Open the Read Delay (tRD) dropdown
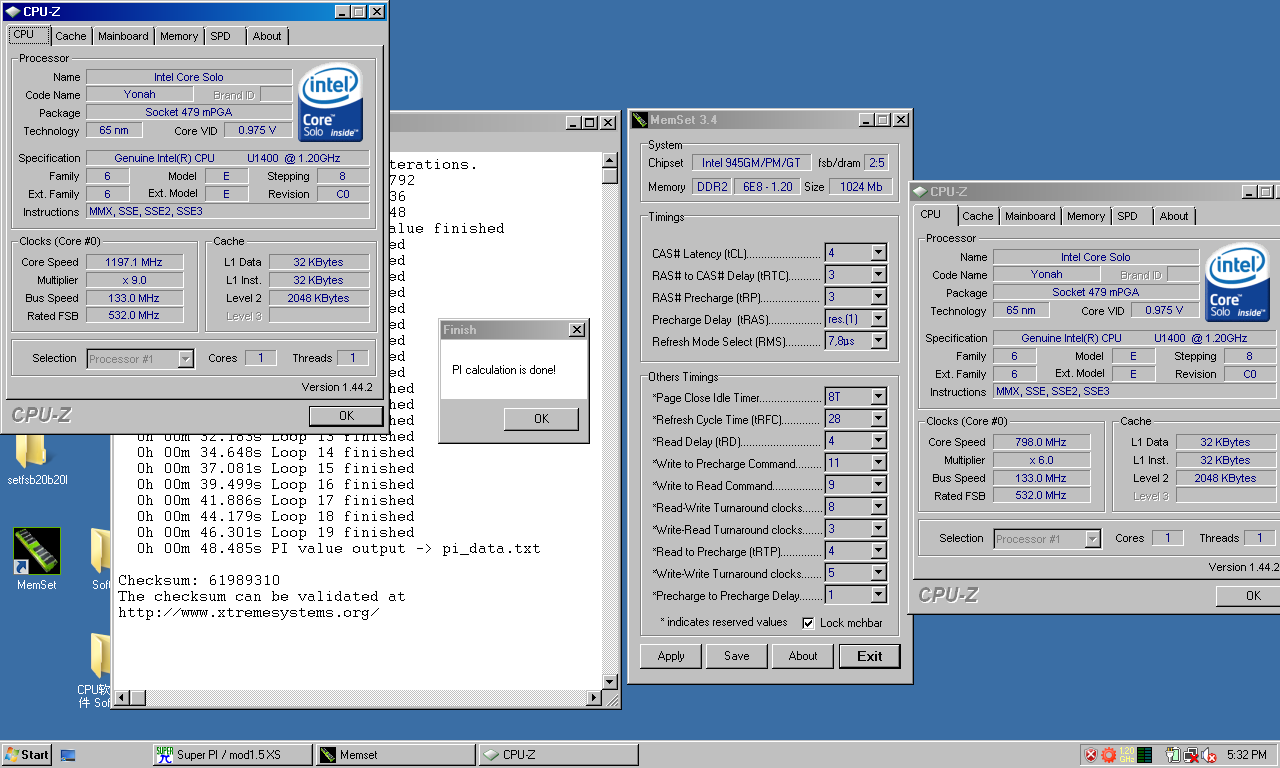1280x768 pixels. [878, 441]
